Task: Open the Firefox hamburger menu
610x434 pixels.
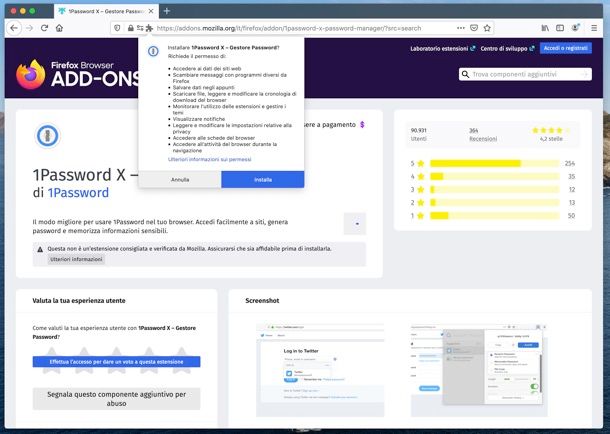Action: click(x=594, y=28)
